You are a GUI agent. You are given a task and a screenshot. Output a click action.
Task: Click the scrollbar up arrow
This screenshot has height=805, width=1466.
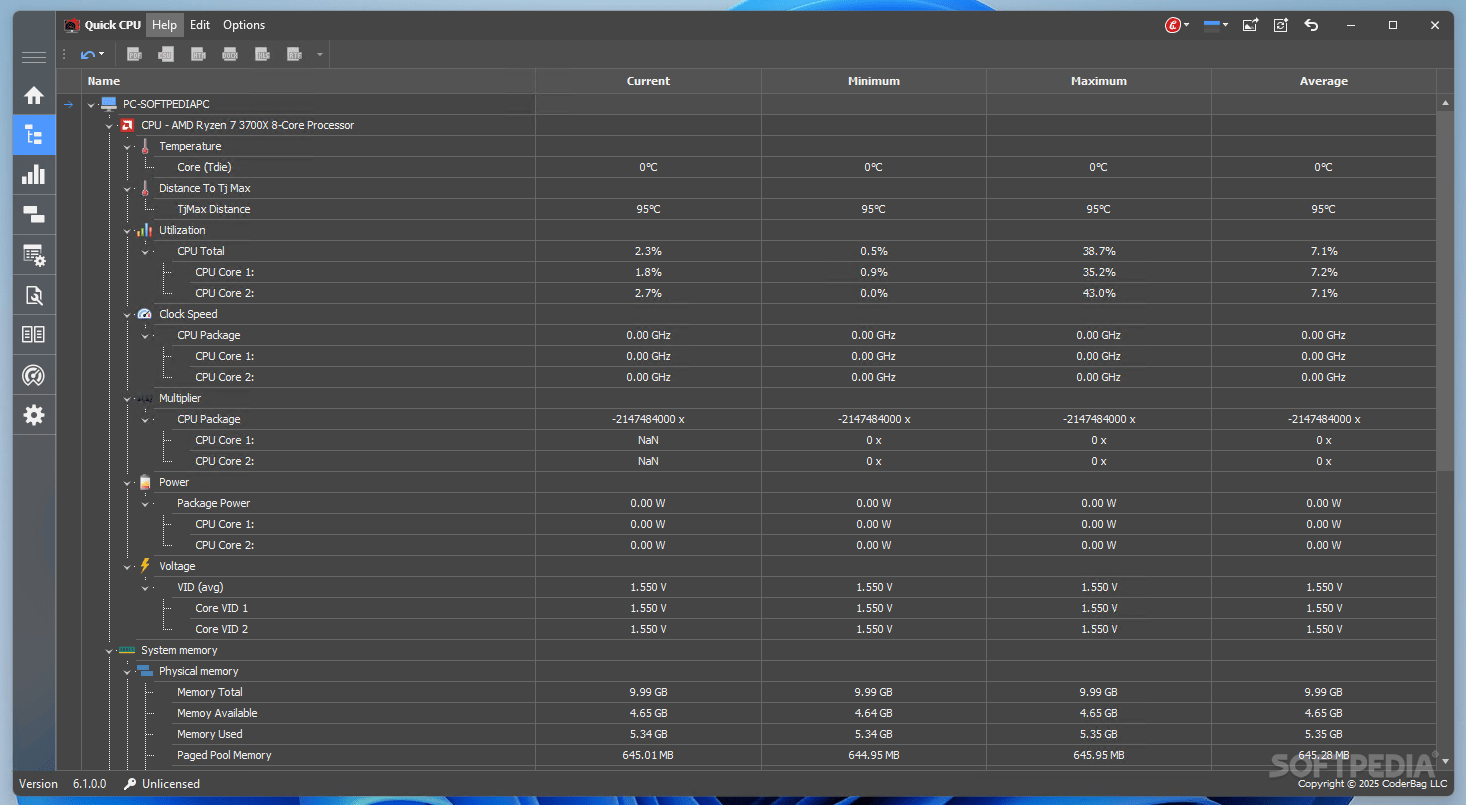[1445, 102]
